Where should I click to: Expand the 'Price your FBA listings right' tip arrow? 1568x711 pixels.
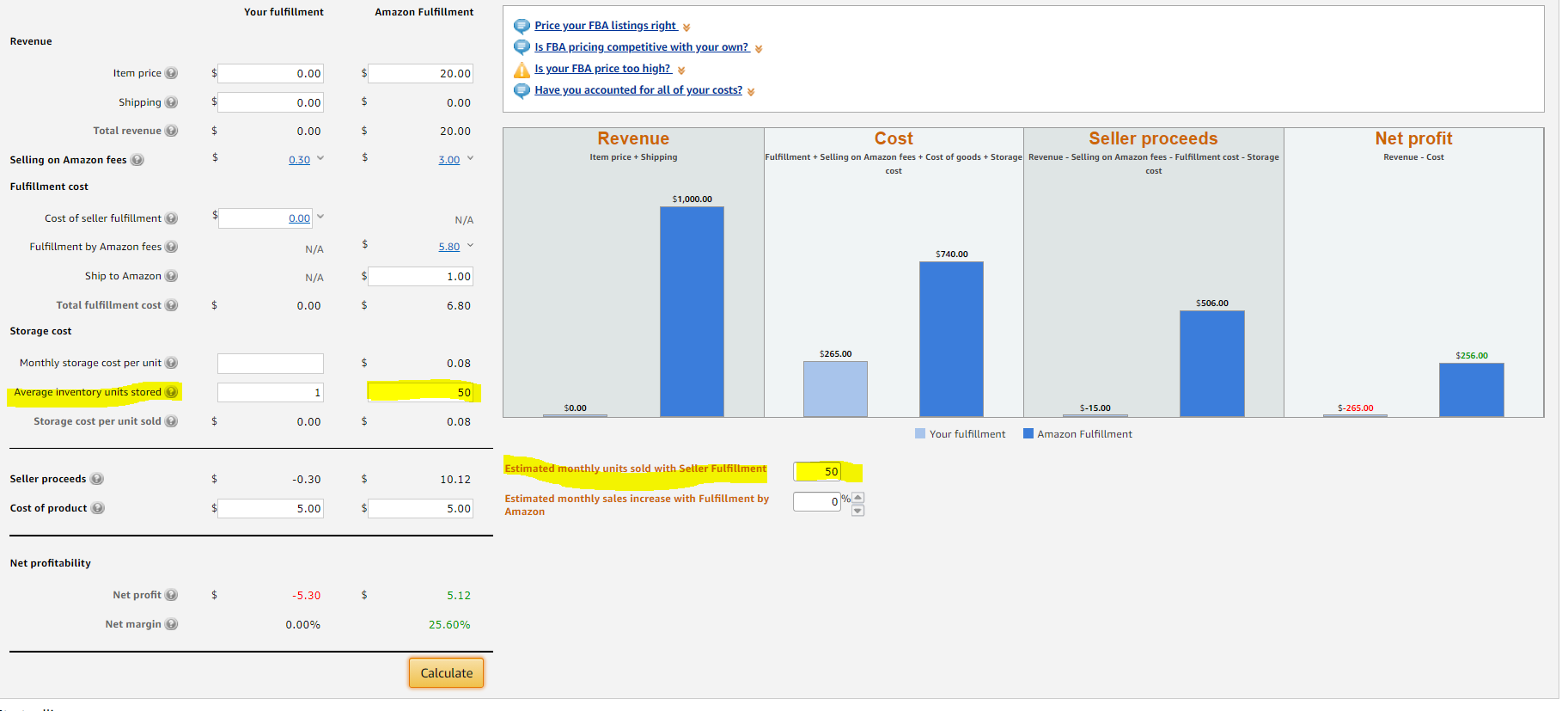point(686,28)
